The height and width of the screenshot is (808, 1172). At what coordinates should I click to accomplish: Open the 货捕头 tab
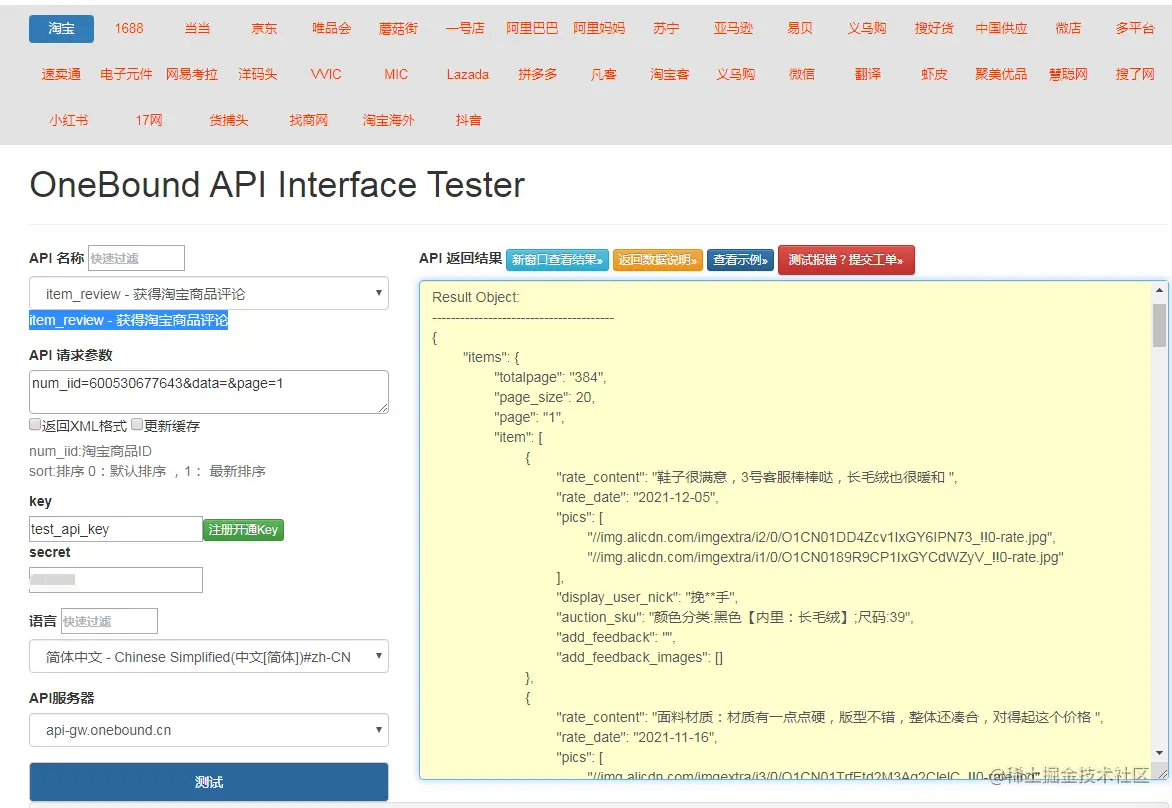[229, 120]
